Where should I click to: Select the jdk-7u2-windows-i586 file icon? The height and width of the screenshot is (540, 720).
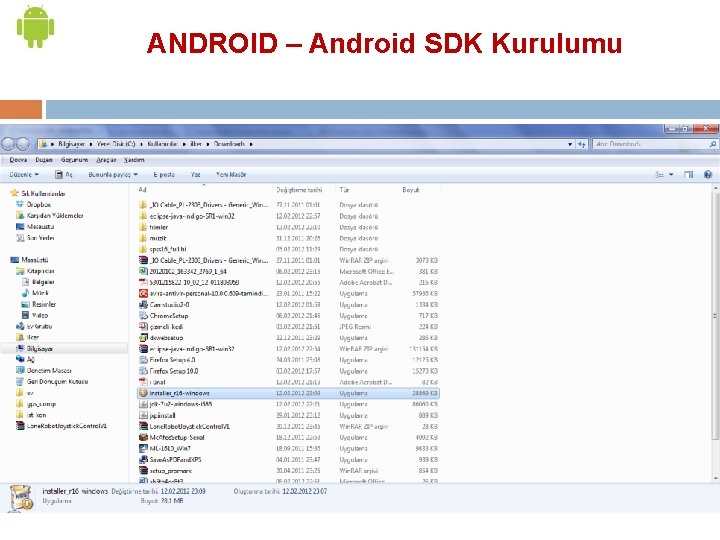pos(143,404)
